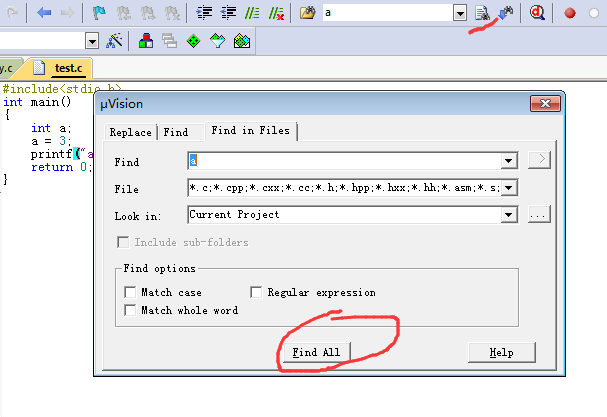Viewport: 607px width, 417px height.
Task: Open Pack Installer icon
Action: coord(242,41)
